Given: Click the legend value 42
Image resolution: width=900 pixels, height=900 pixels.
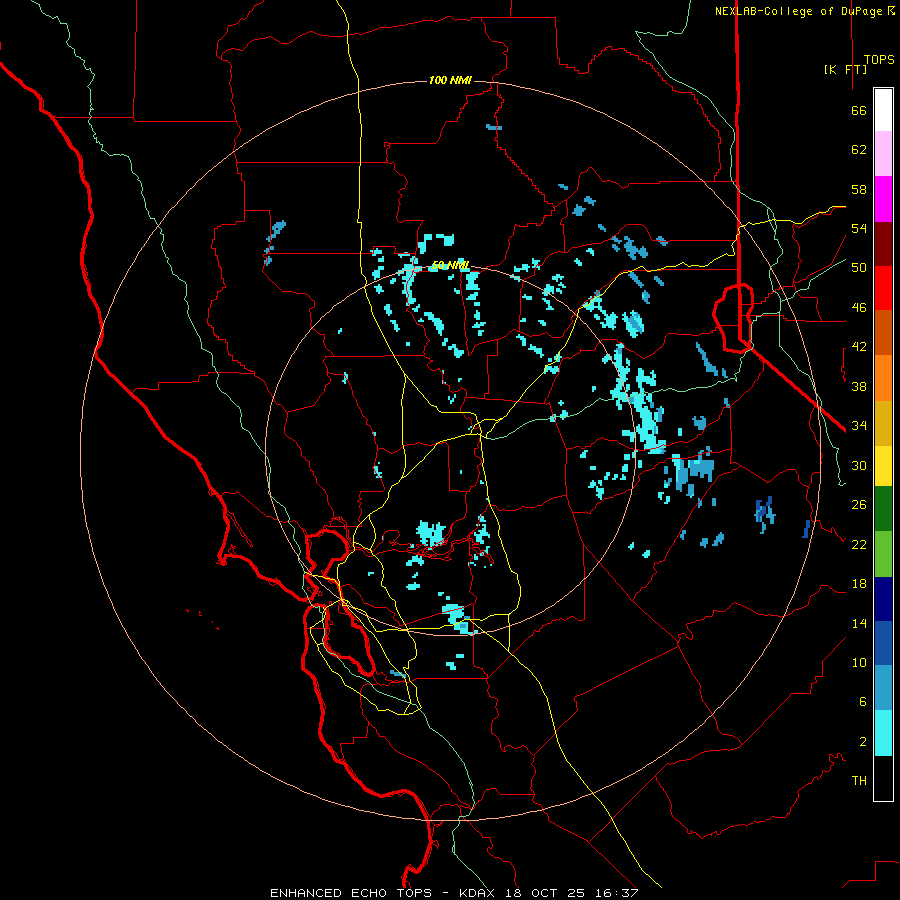Looking at the screenshot, I should point(859,347).
